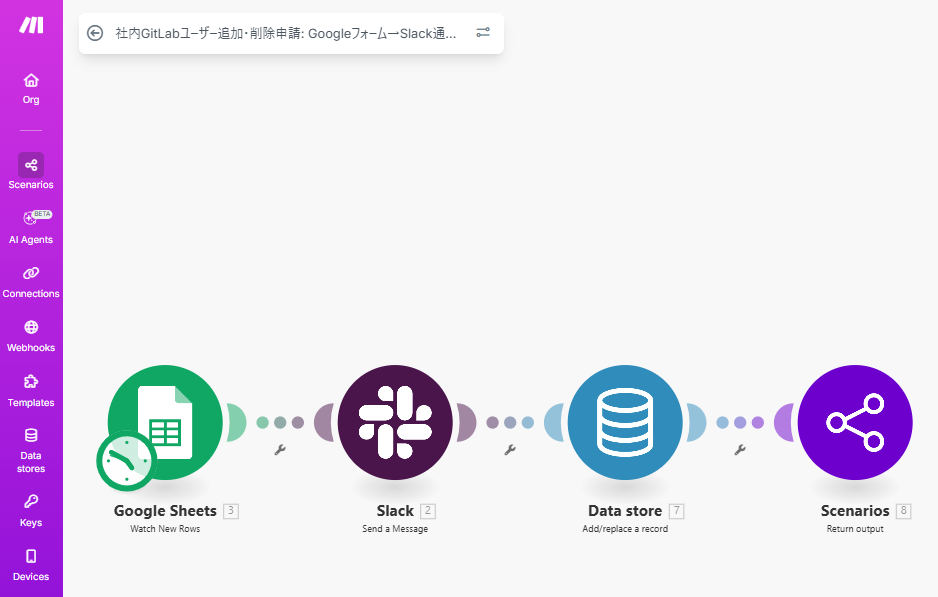
Task: Open the schedule clock on Google Sheets
Action: click(126, 461)
